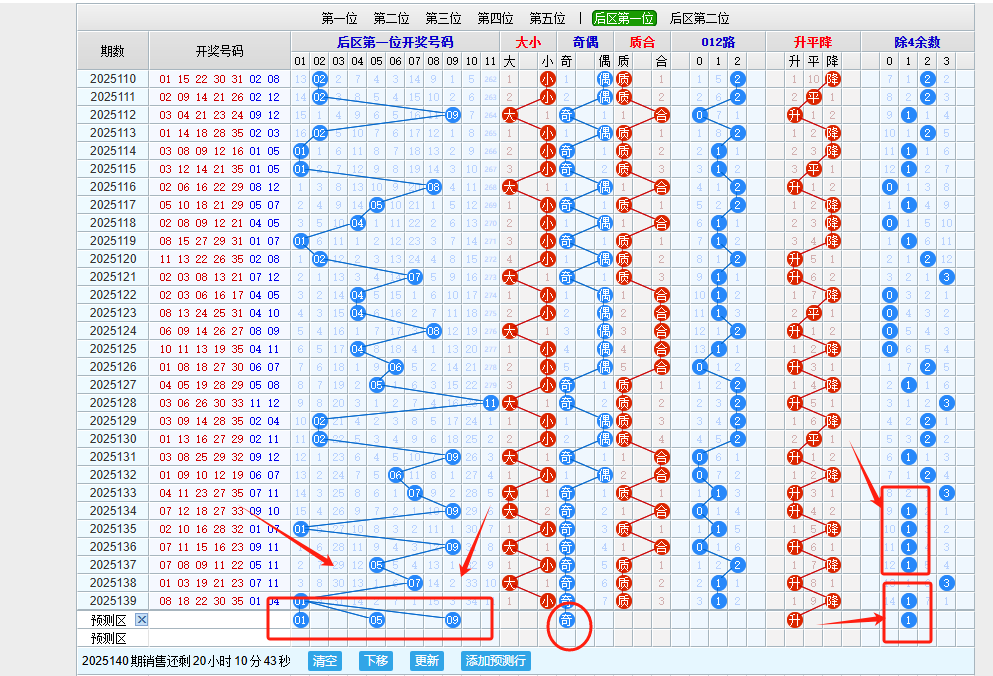Click the red 平 marker in row 2025111
993x676 pixels.
[x=814, y=97]
